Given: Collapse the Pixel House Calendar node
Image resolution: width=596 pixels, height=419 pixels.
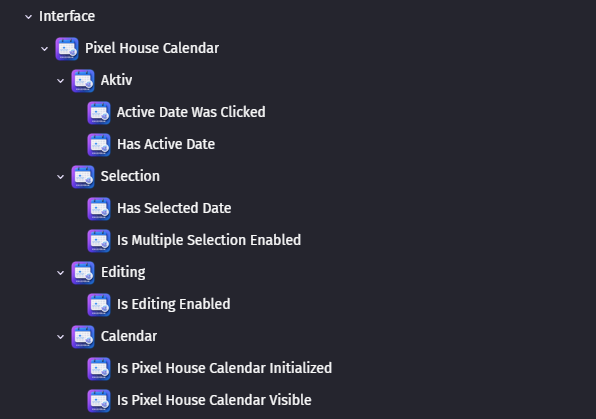Looking at the screenshot, I should [x=44, y=49].
